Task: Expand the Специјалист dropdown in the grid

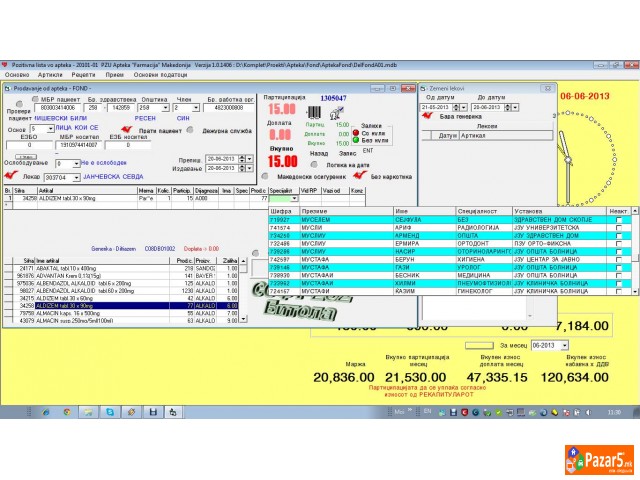Action: [x=294, y=199]
